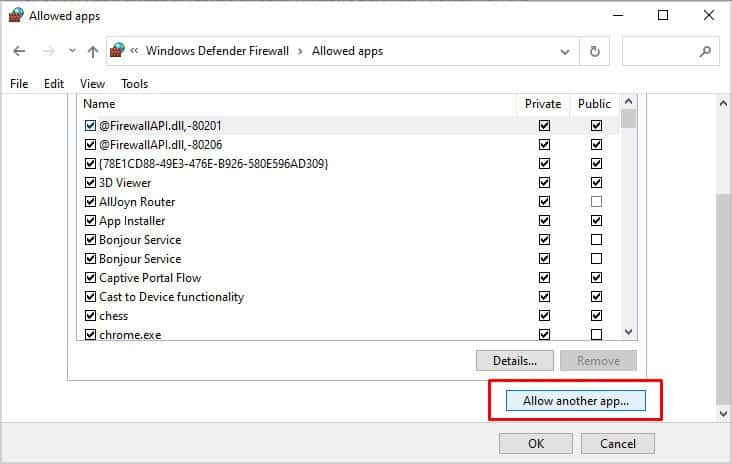Click Allowed apps breadcrumb in address bar
This screenshot has height=464, width=732.
[347, 51]
